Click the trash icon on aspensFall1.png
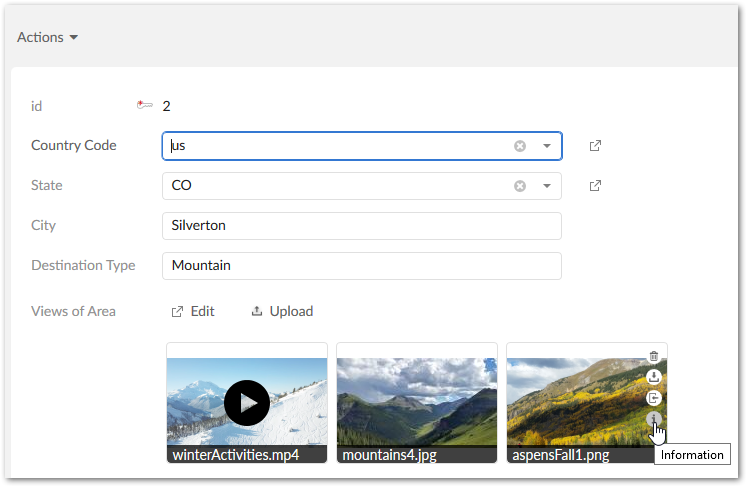This screenshot has height=487, width=747. pyautogui.click(x=654, y=356)
